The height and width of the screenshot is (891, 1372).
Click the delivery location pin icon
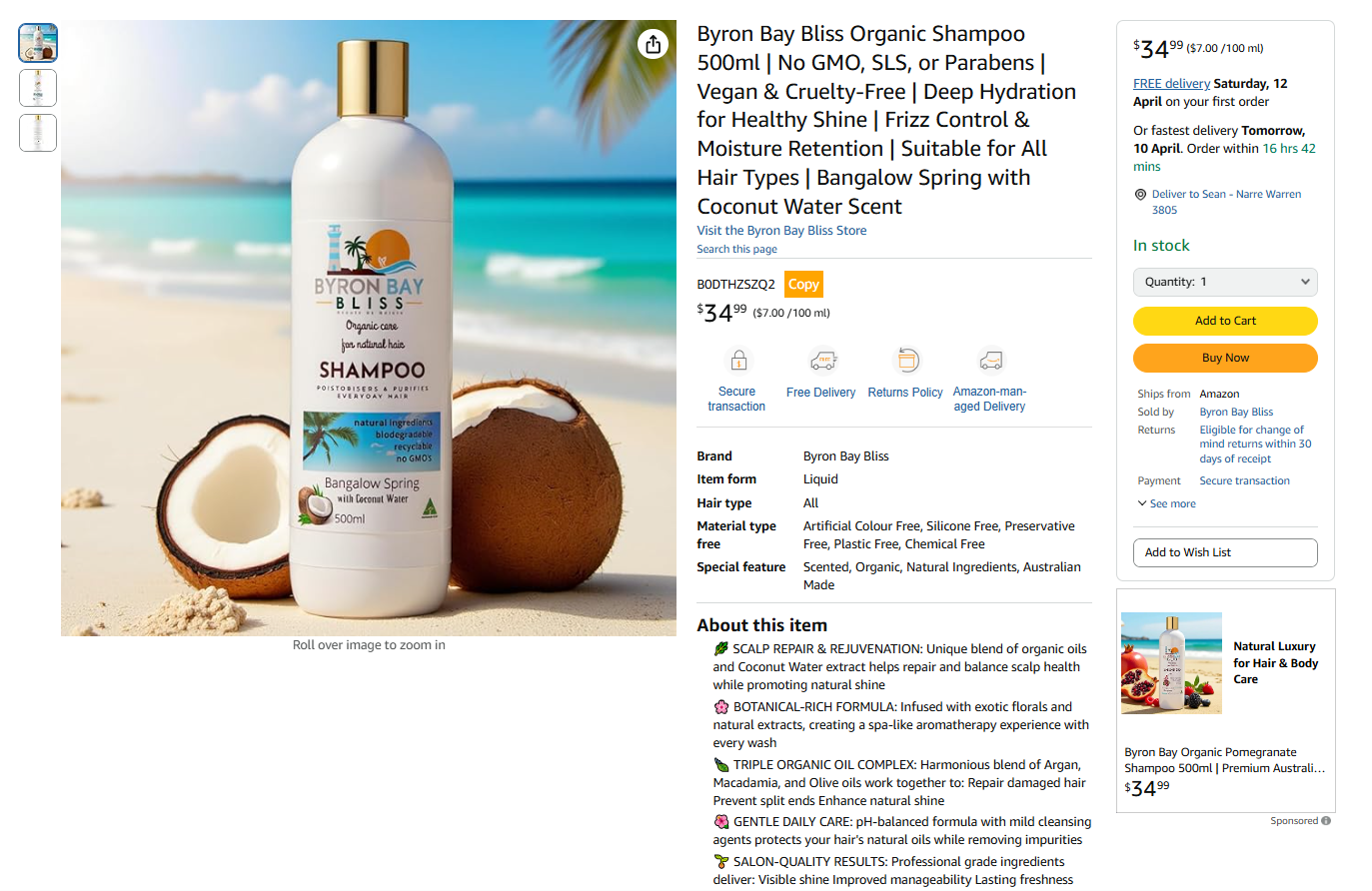click(x=1140, y=195)
